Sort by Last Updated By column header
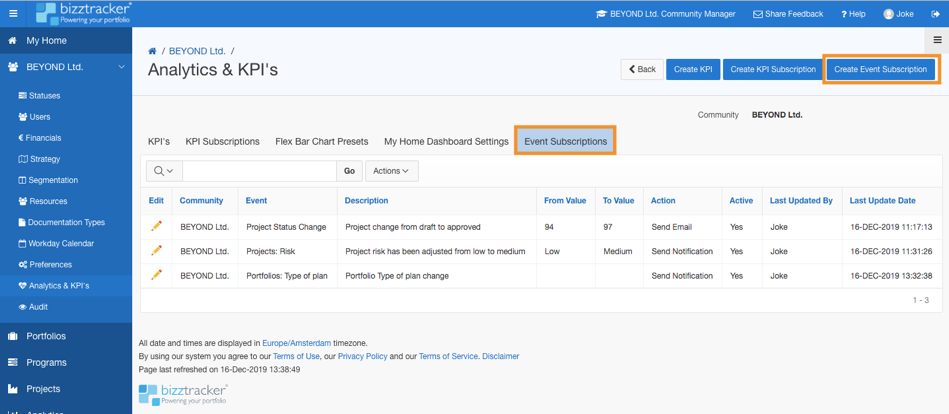Image resolution: width=949 pixels, height=414 pixels. 801,200
